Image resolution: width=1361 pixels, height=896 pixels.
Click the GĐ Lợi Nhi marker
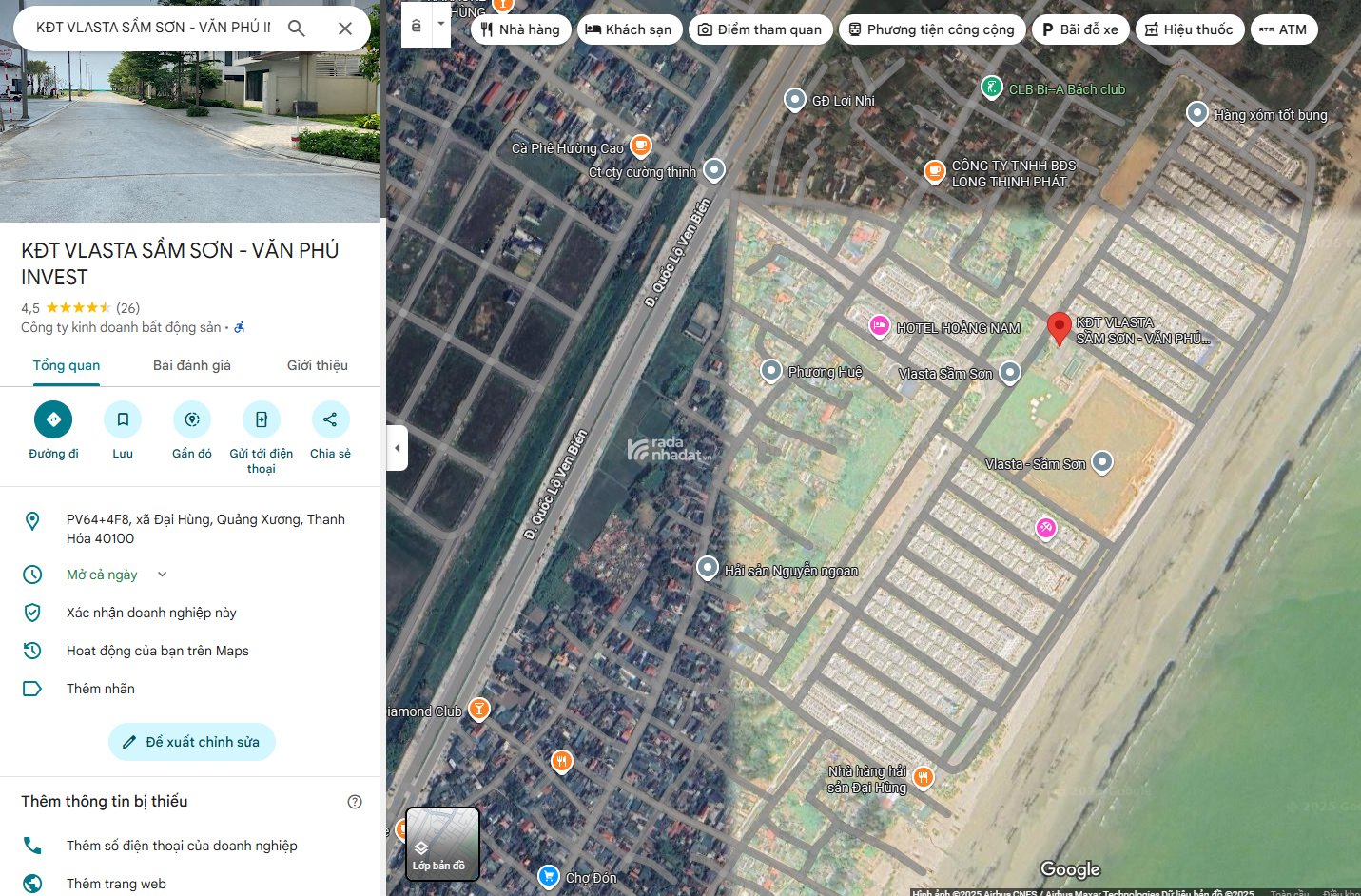[x=795, y=99]
